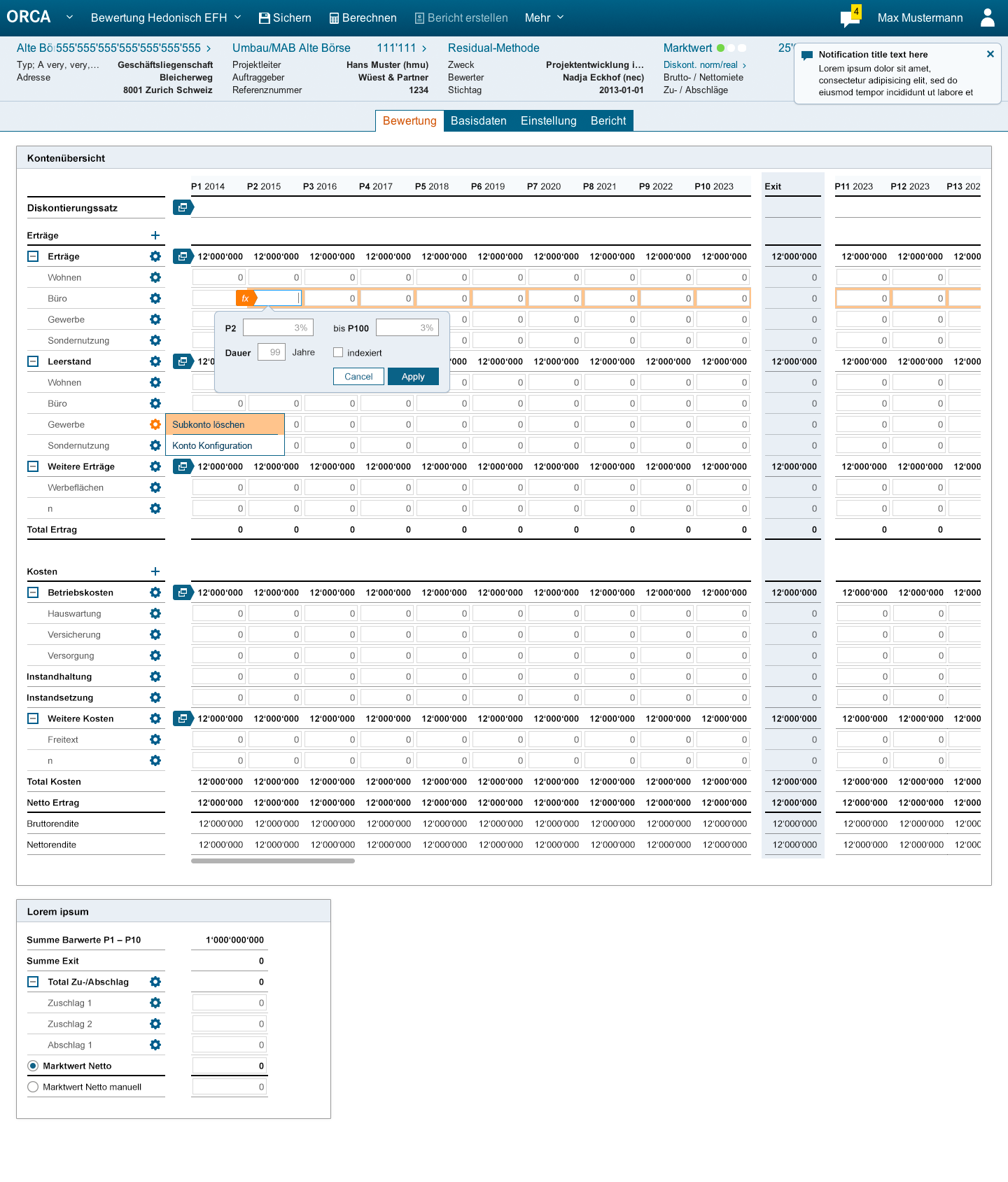This screenshot has height=1182, width=1008.
Task: Open gear settings for Freitext row
Action: [155, 739]
